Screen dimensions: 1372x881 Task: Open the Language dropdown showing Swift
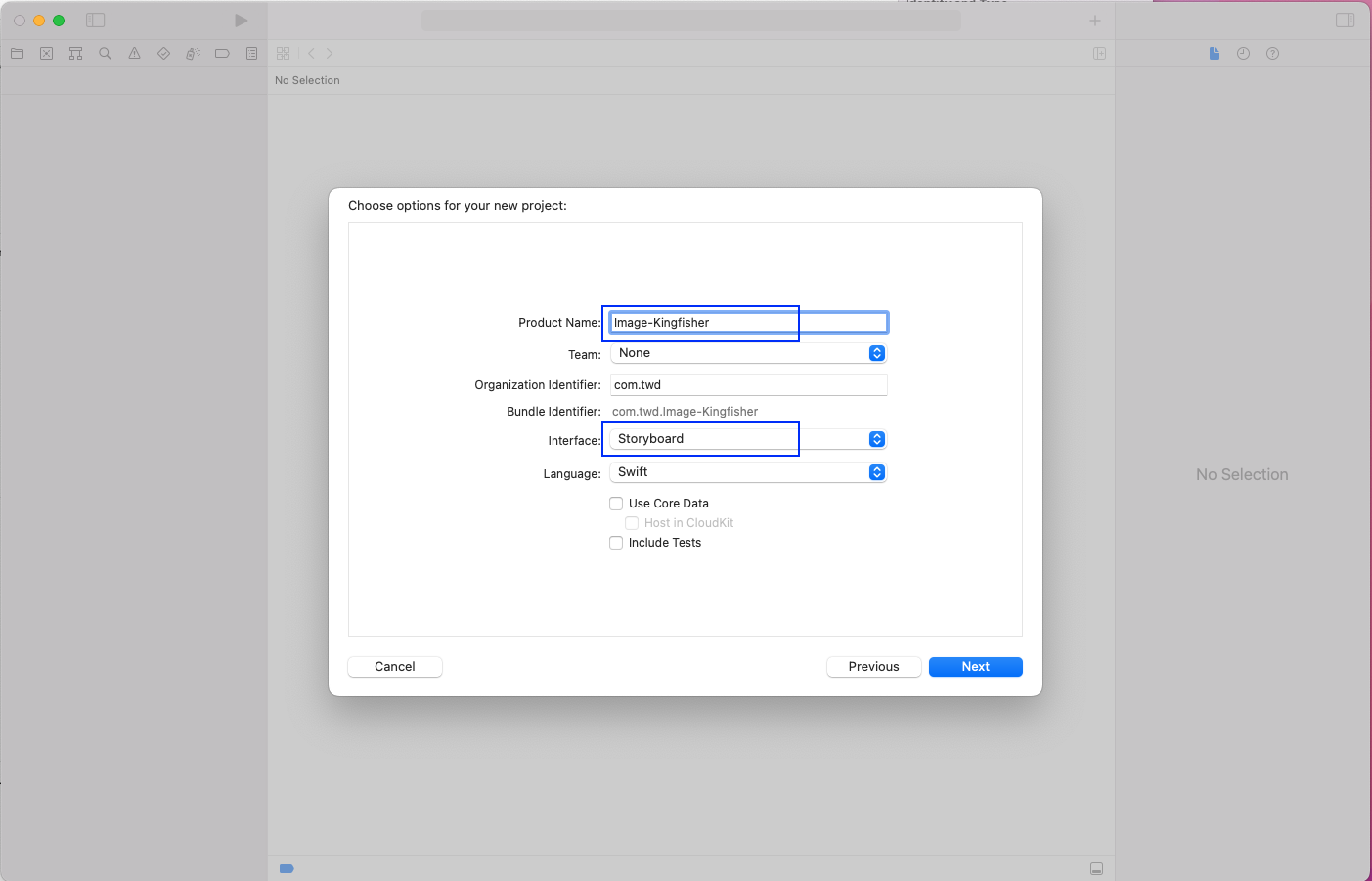[x=748, y=472]
